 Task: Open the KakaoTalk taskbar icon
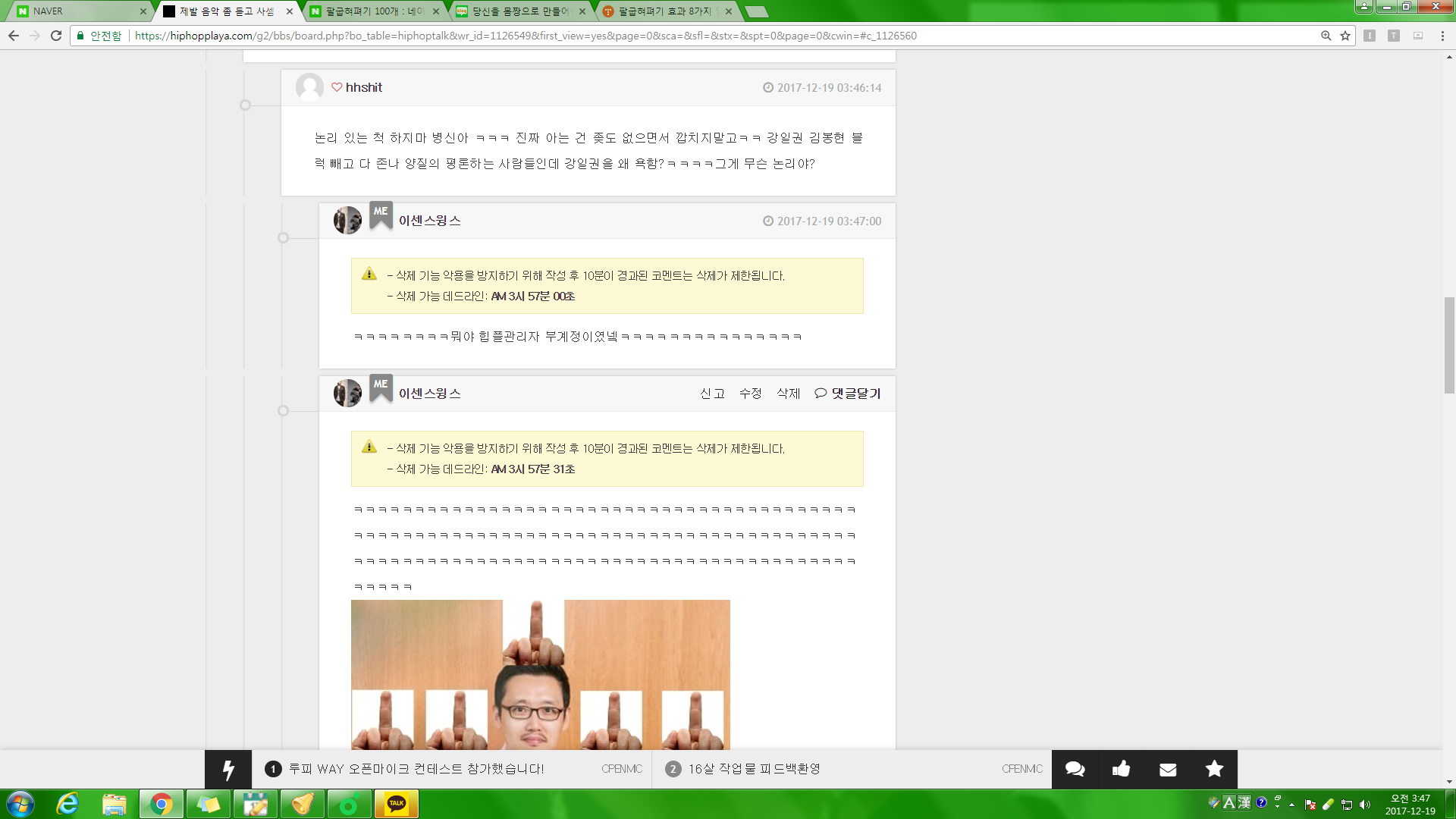coord(396,804)
